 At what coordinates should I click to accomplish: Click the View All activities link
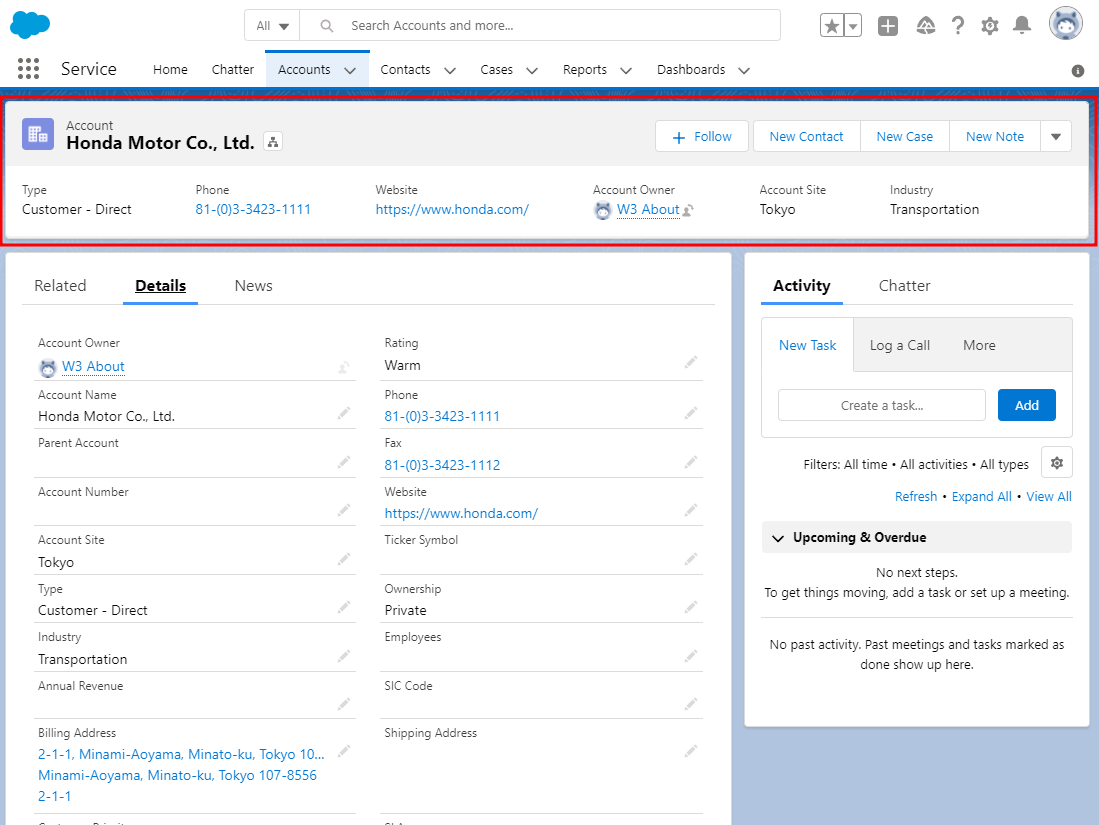pyautogui.click(x=1049, y=496)
